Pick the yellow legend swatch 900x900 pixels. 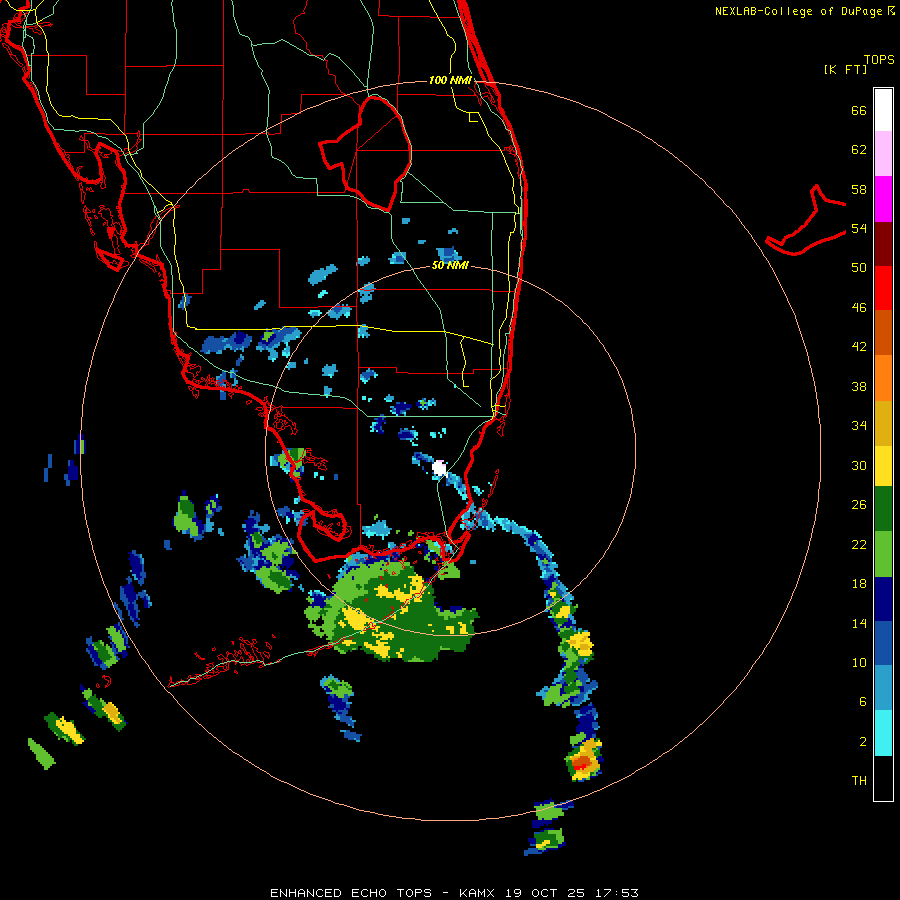[x=883, y=466]
